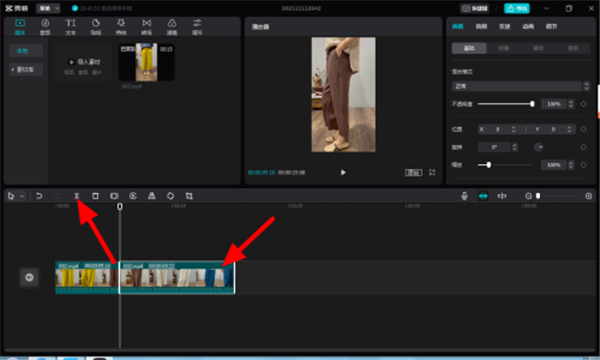This screenshot has width=600, height=360.
Task: Open the Effects tab icon
Action: [121, 23]
